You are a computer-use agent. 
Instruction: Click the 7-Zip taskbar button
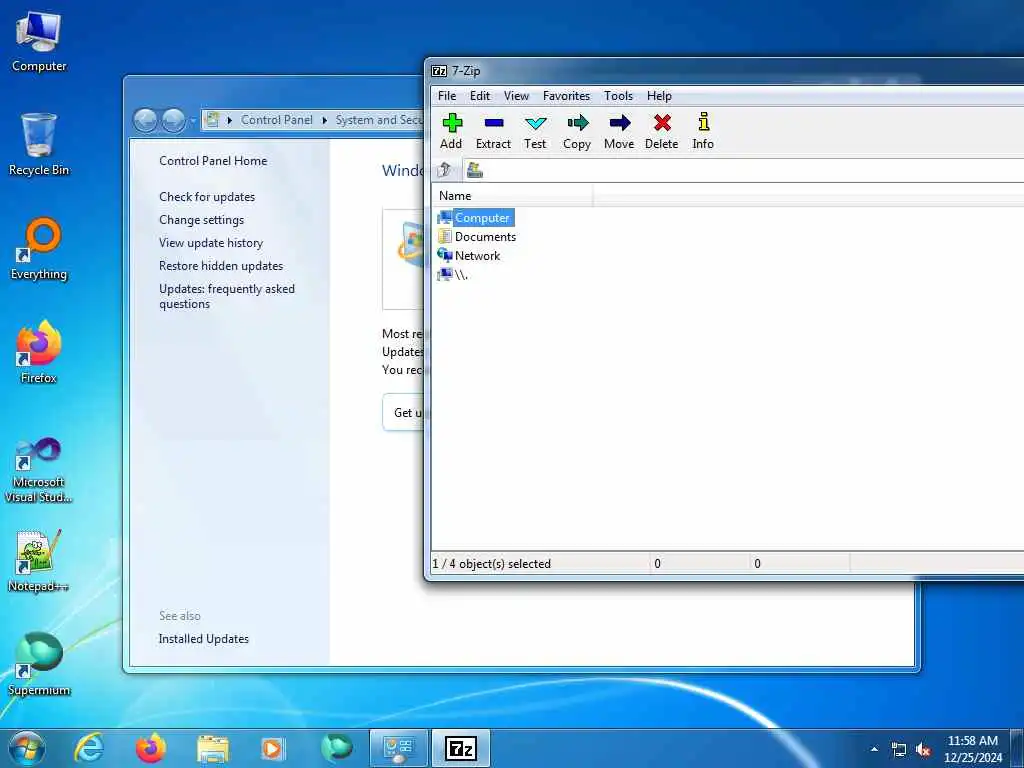pos(460,748)
